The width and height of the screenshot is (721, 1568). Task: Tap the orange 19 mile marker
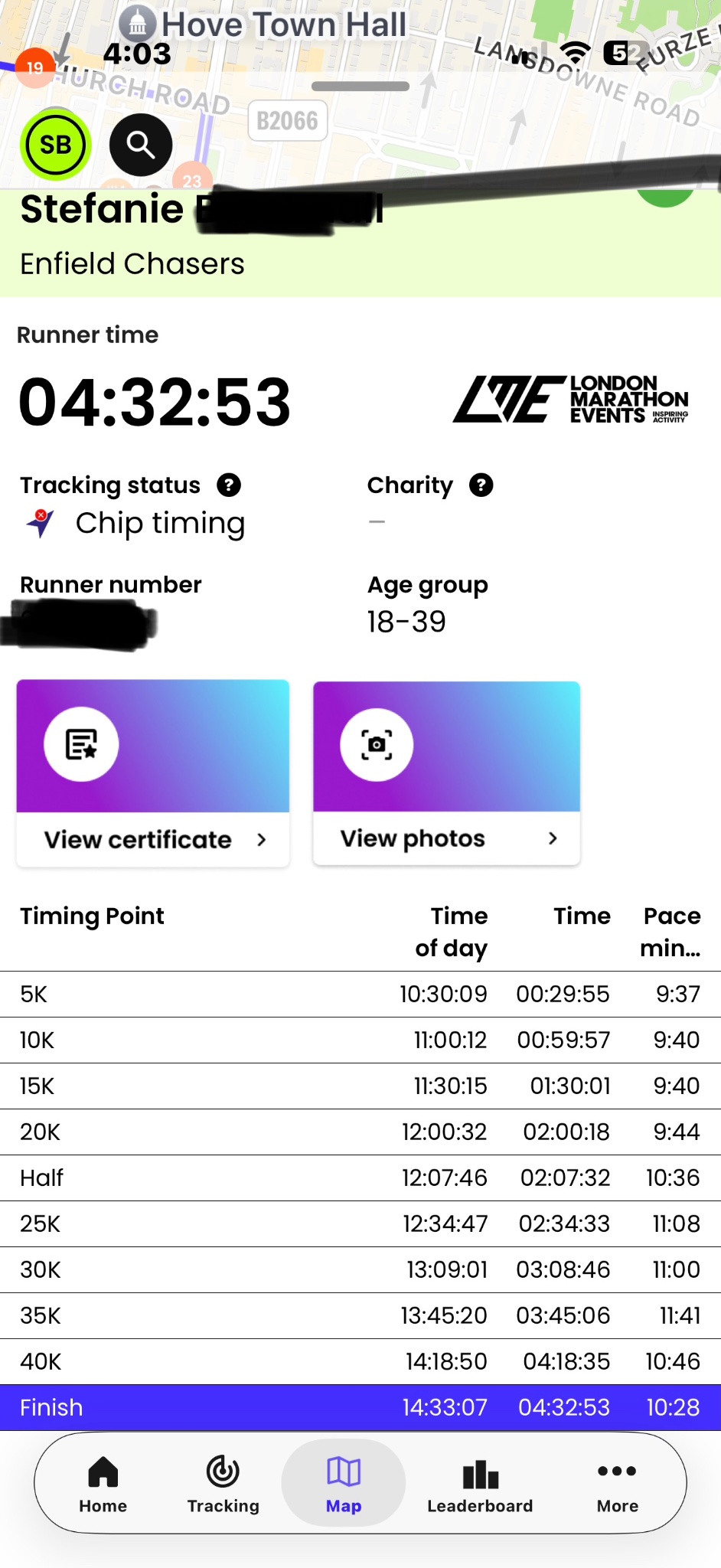pos(34,67)
